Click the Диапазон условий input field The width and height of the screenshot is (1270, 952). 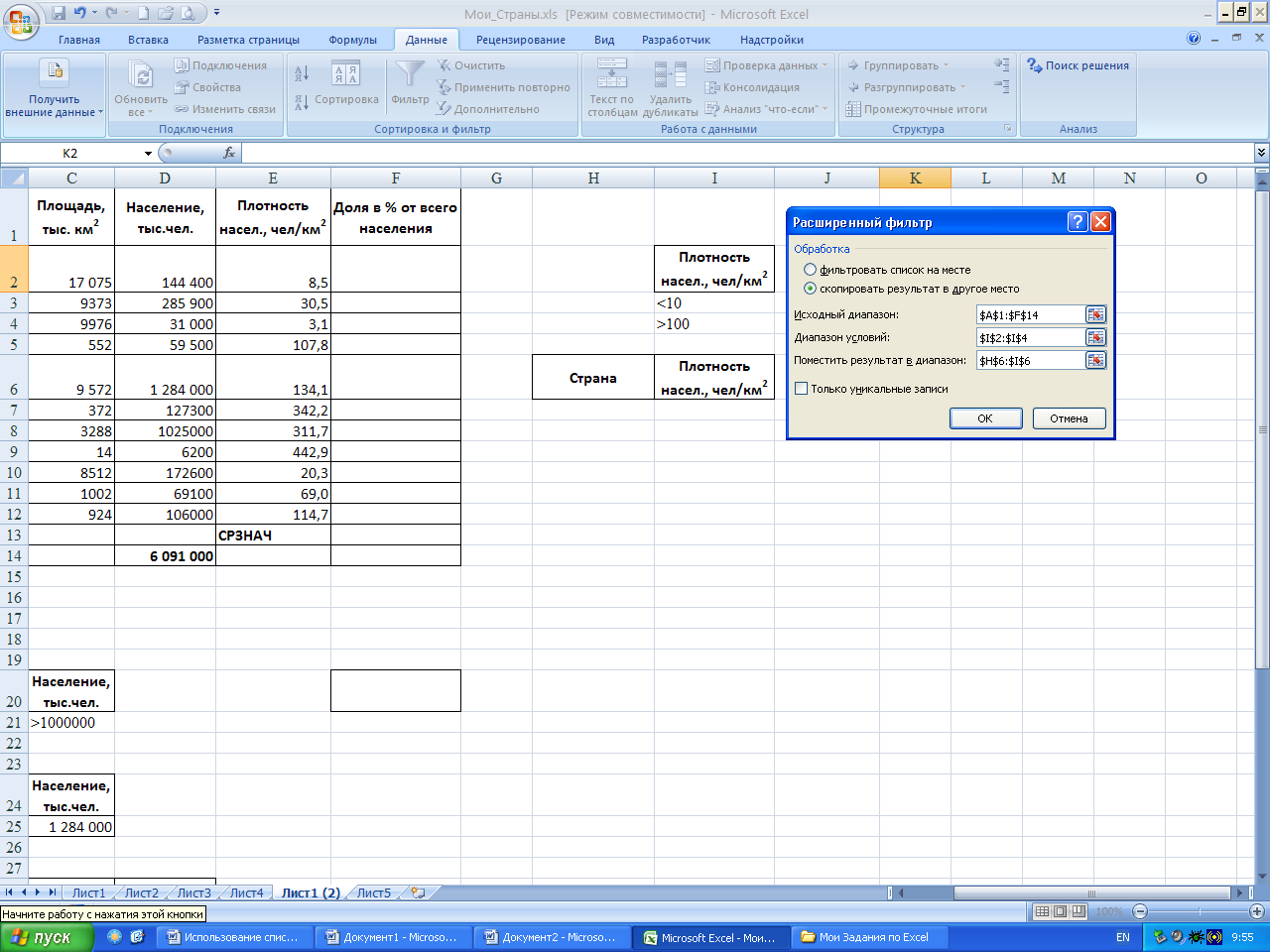(1031, 337)
